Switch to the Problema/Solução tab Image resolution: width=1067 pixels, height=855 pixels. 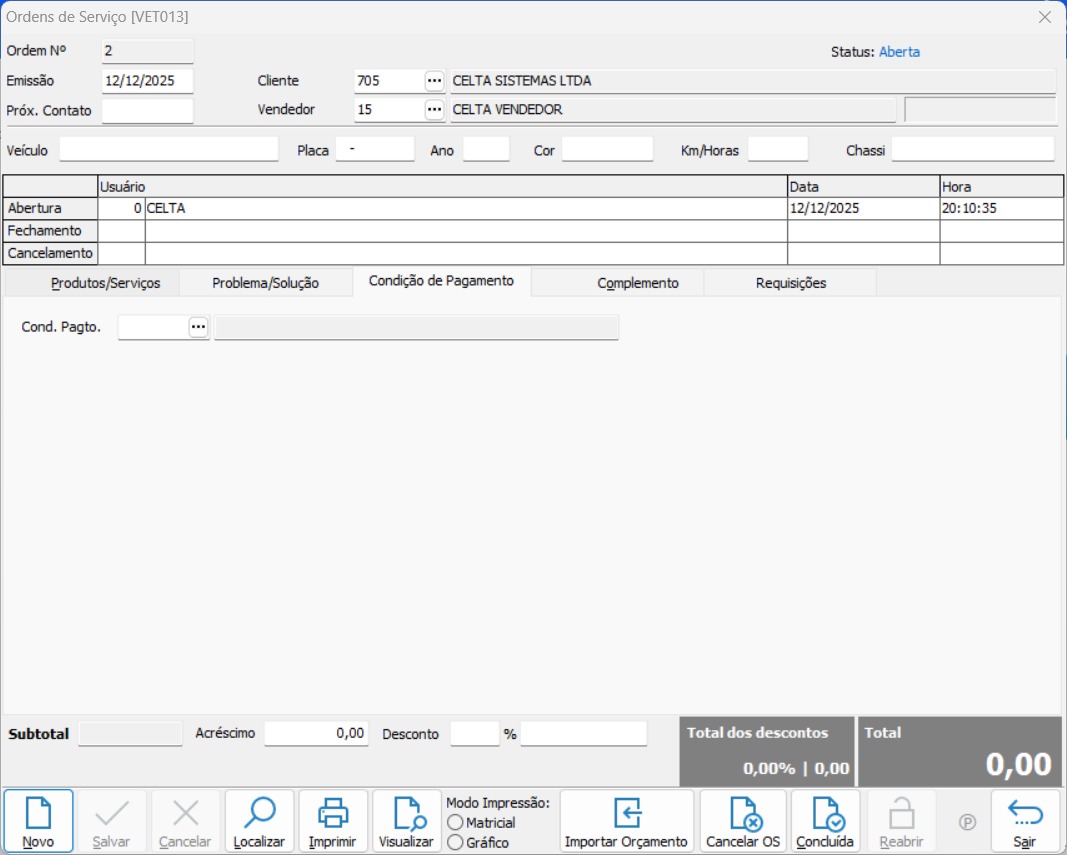[265, 283]
